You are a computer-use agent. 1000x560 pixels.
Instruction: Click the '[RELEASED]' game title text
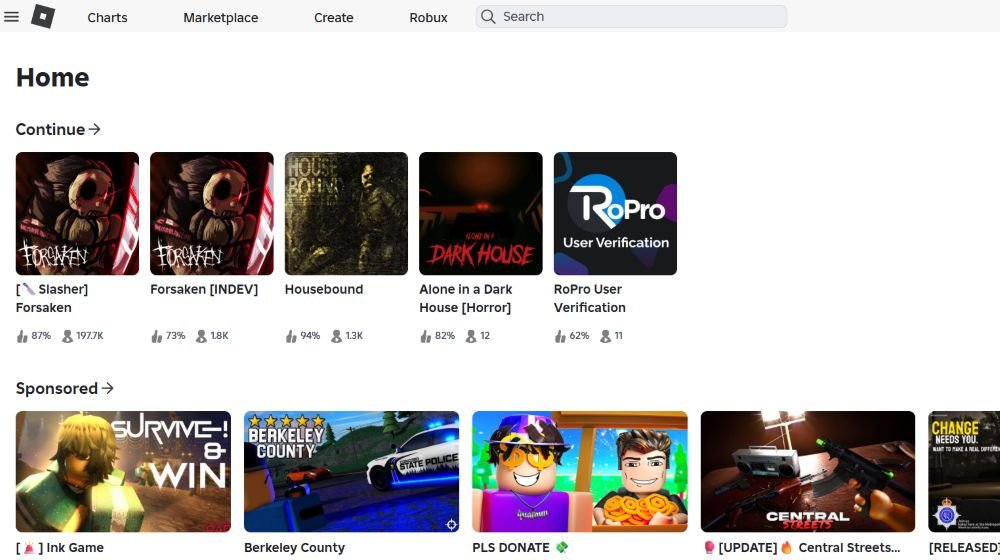964,548
